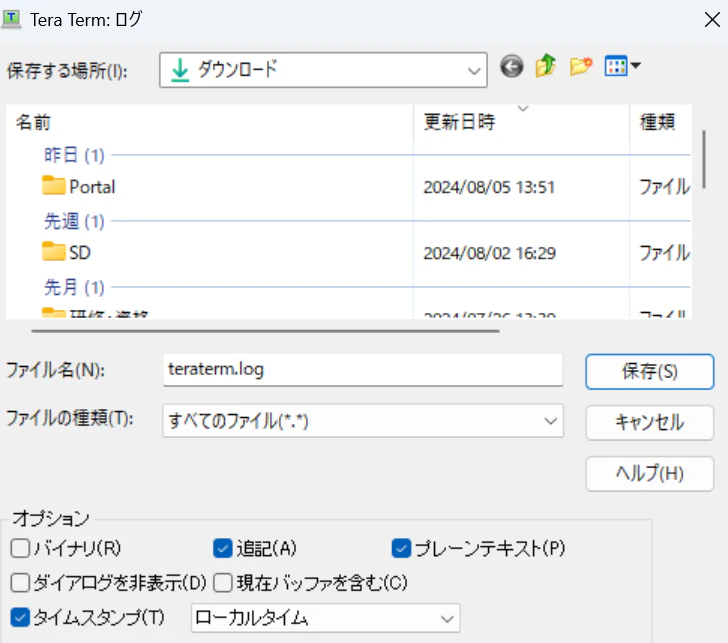Collapse the 先月 (1) group
728x643 pixels.
point(74,288)
